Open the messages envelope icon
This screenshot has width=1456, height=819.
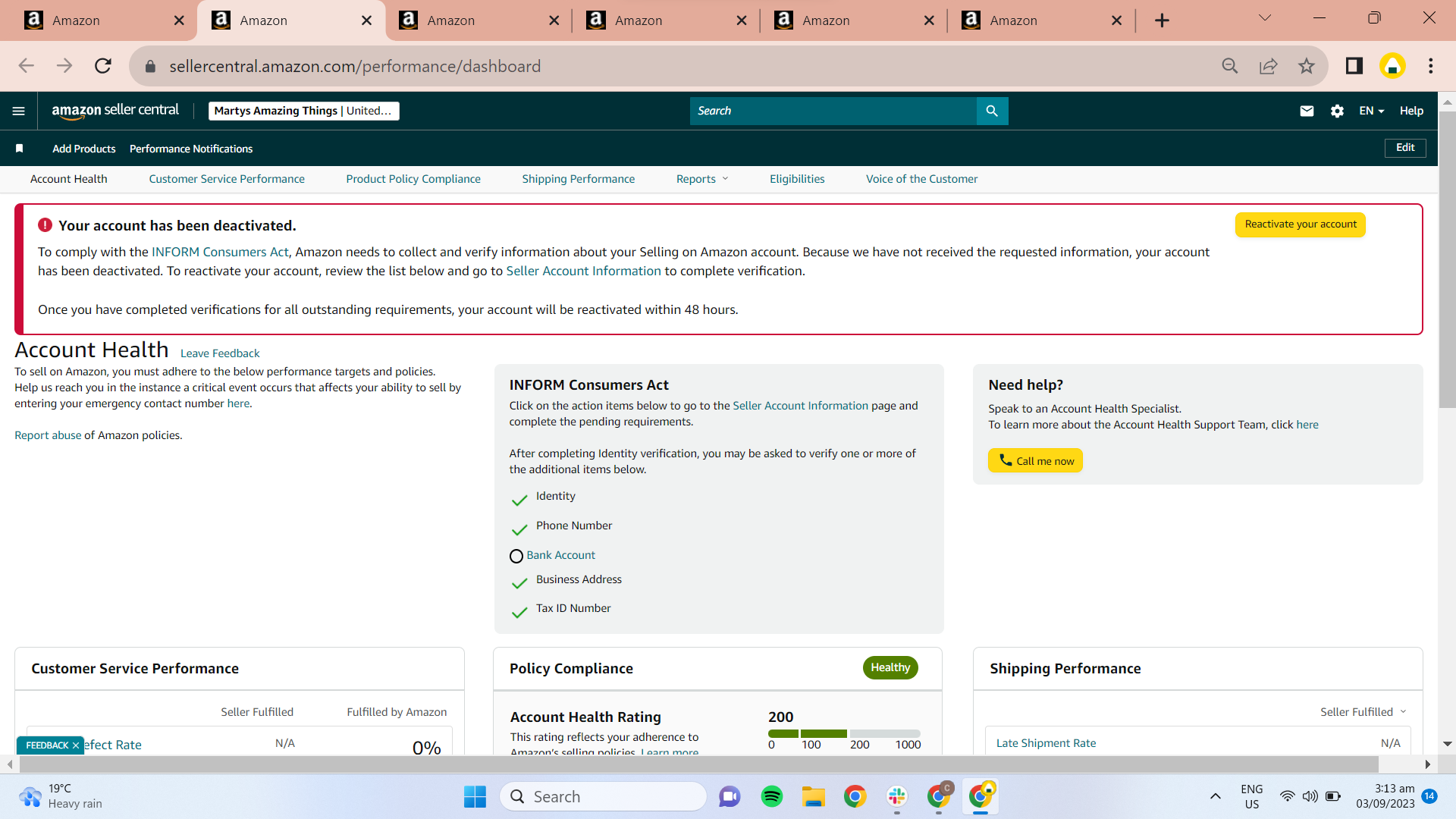point(1307,111)
